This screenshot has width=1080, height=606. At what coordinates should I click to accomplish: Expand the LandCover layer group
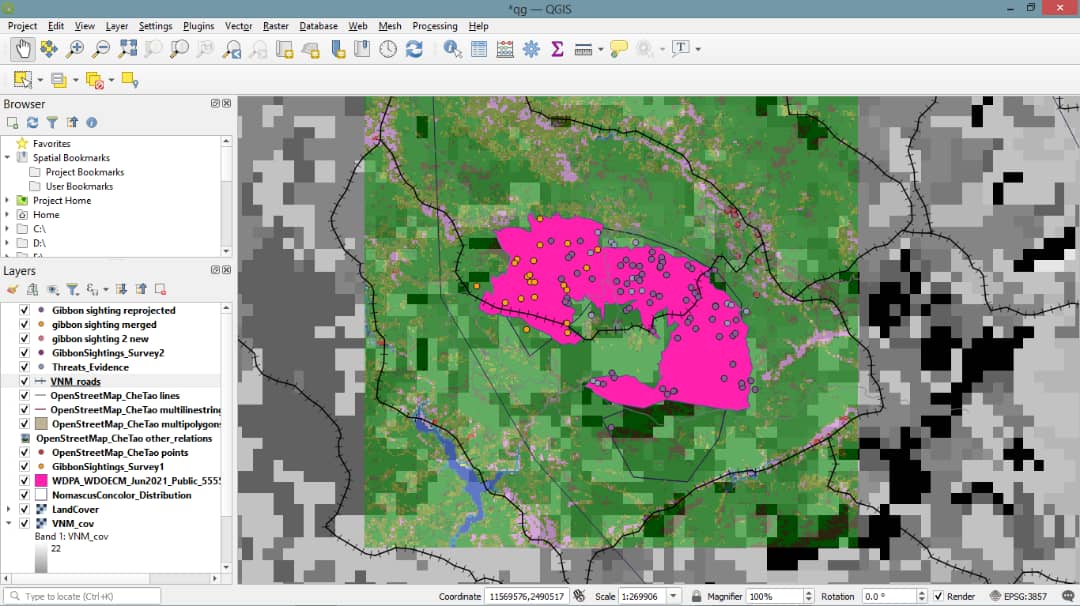point(8,509)
